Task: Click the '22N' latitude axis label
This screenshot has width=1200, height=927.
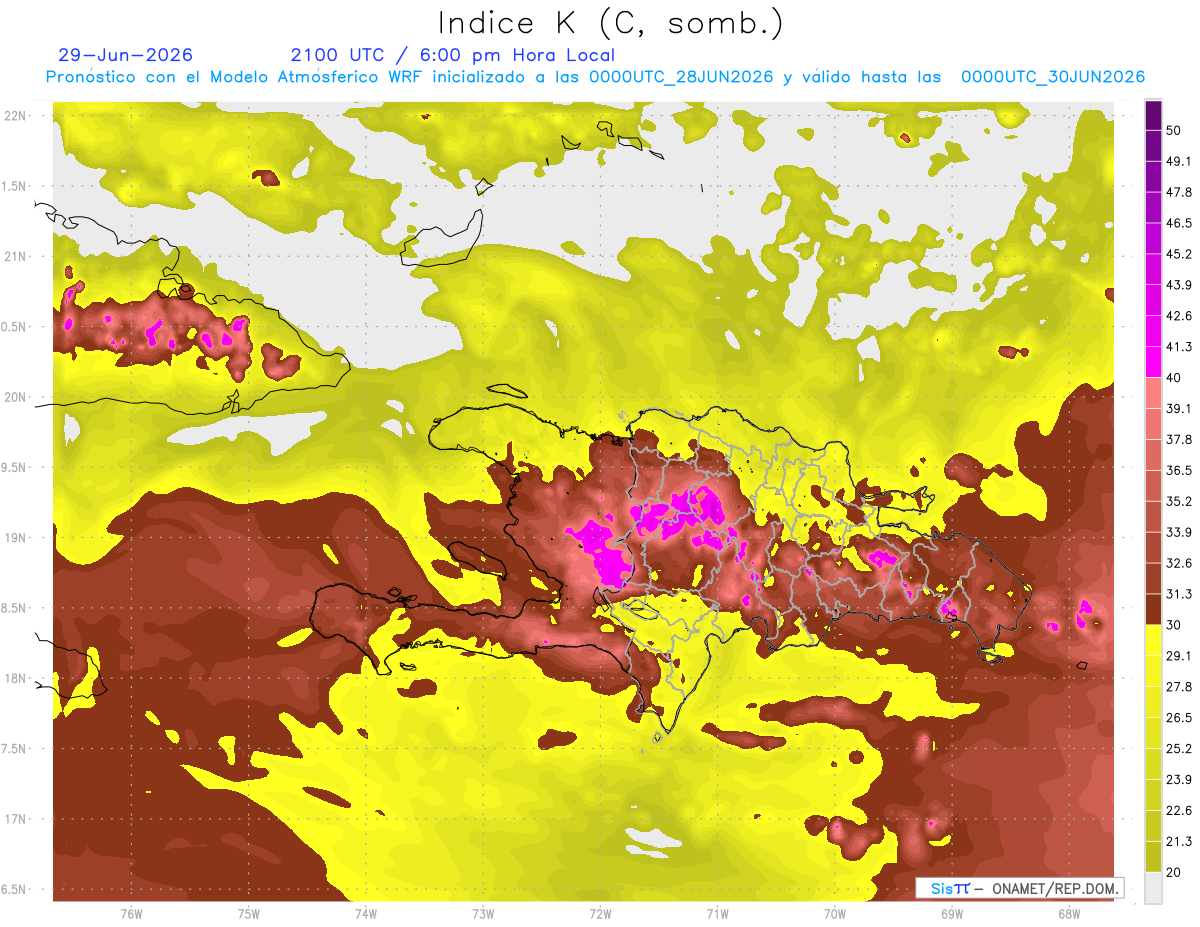Action: tap(14, 116)
